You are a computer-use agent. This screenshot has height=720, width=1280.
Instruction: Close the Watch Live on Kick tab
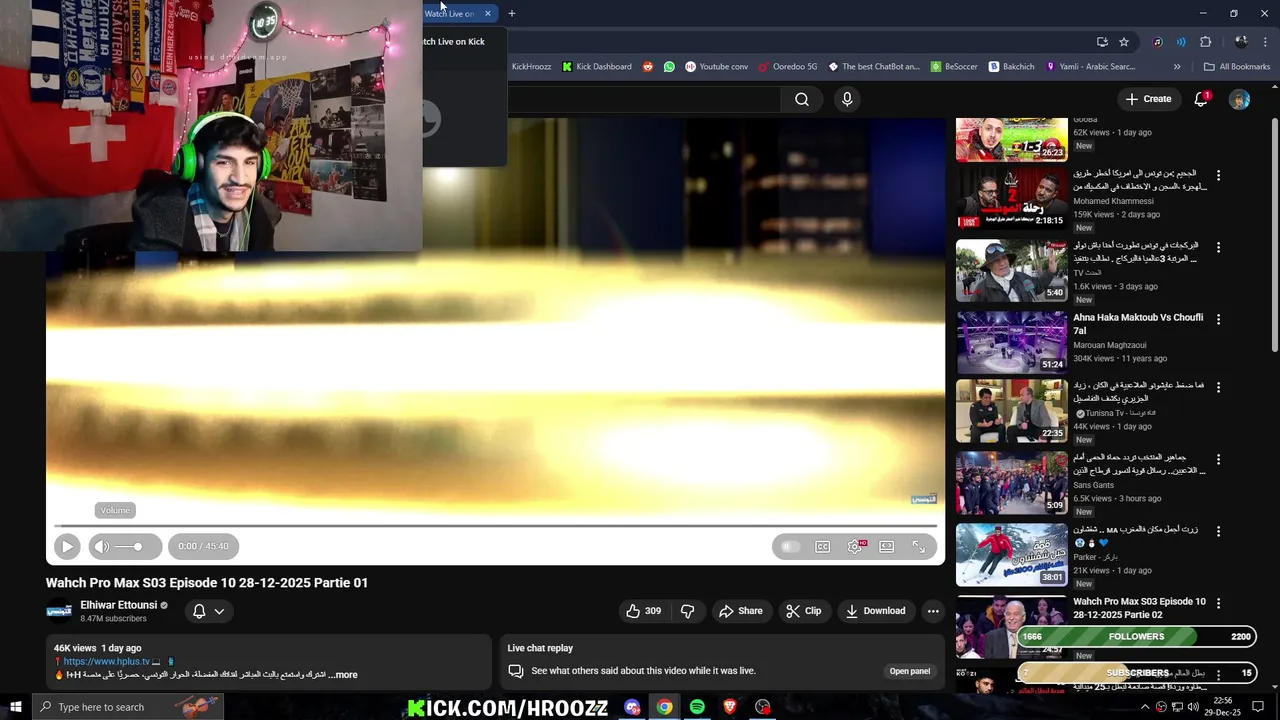pos(488,13)
